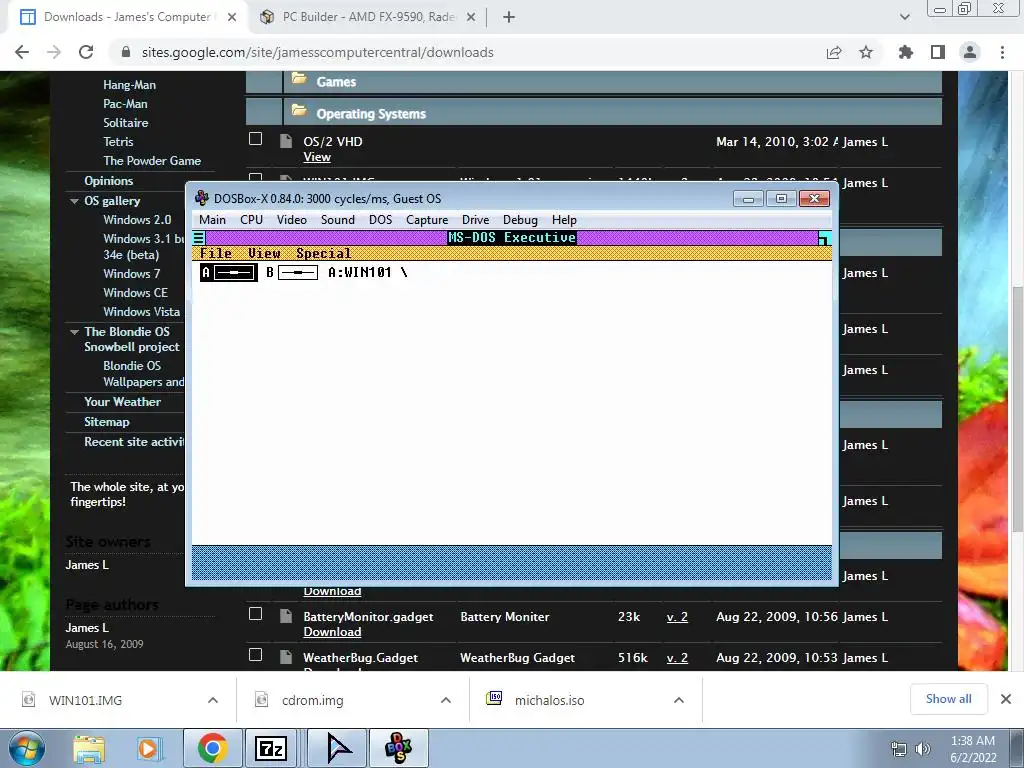The width and height of the screenshot is (1024, 768).
Task: Bookmark this page with the star icon
Action: [866, 52]
